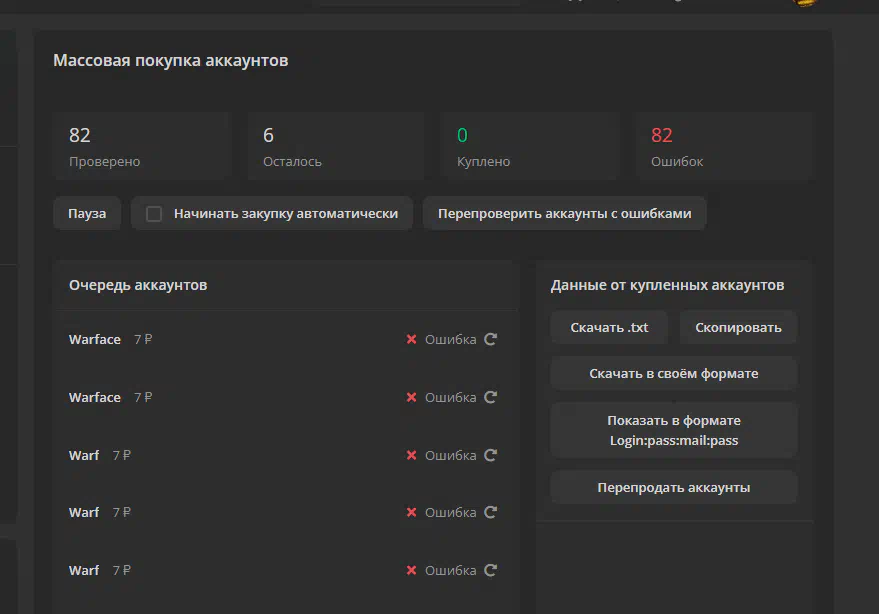The height and width of the screenshot is (614, 879).
Task: Click red X icon on last visible Warf row
Action: pyautogui.click(x=411, y=570)
